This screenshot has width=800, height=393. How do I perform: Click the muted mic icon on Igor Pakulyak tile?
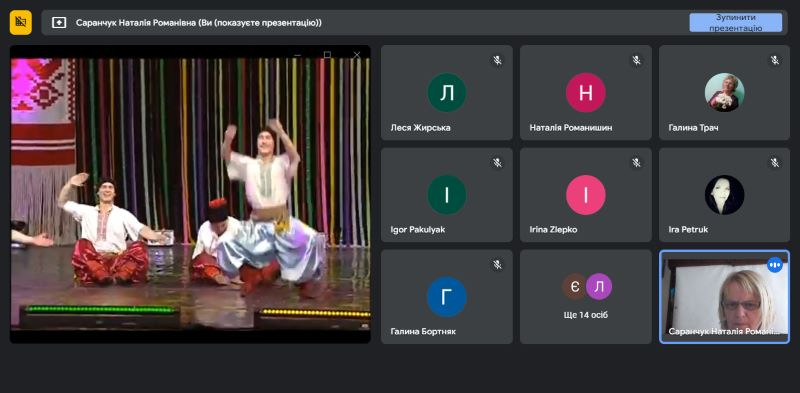point(497,162)
